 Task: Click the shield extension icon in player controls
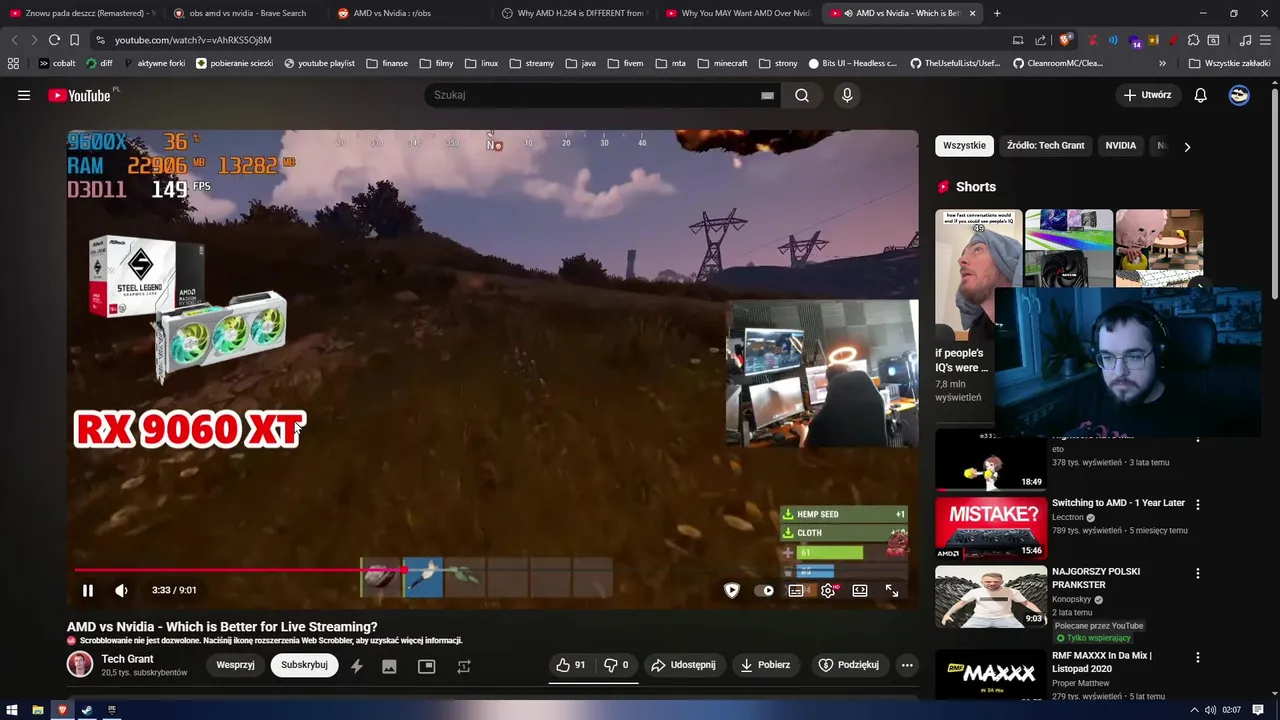click(732, 591)
